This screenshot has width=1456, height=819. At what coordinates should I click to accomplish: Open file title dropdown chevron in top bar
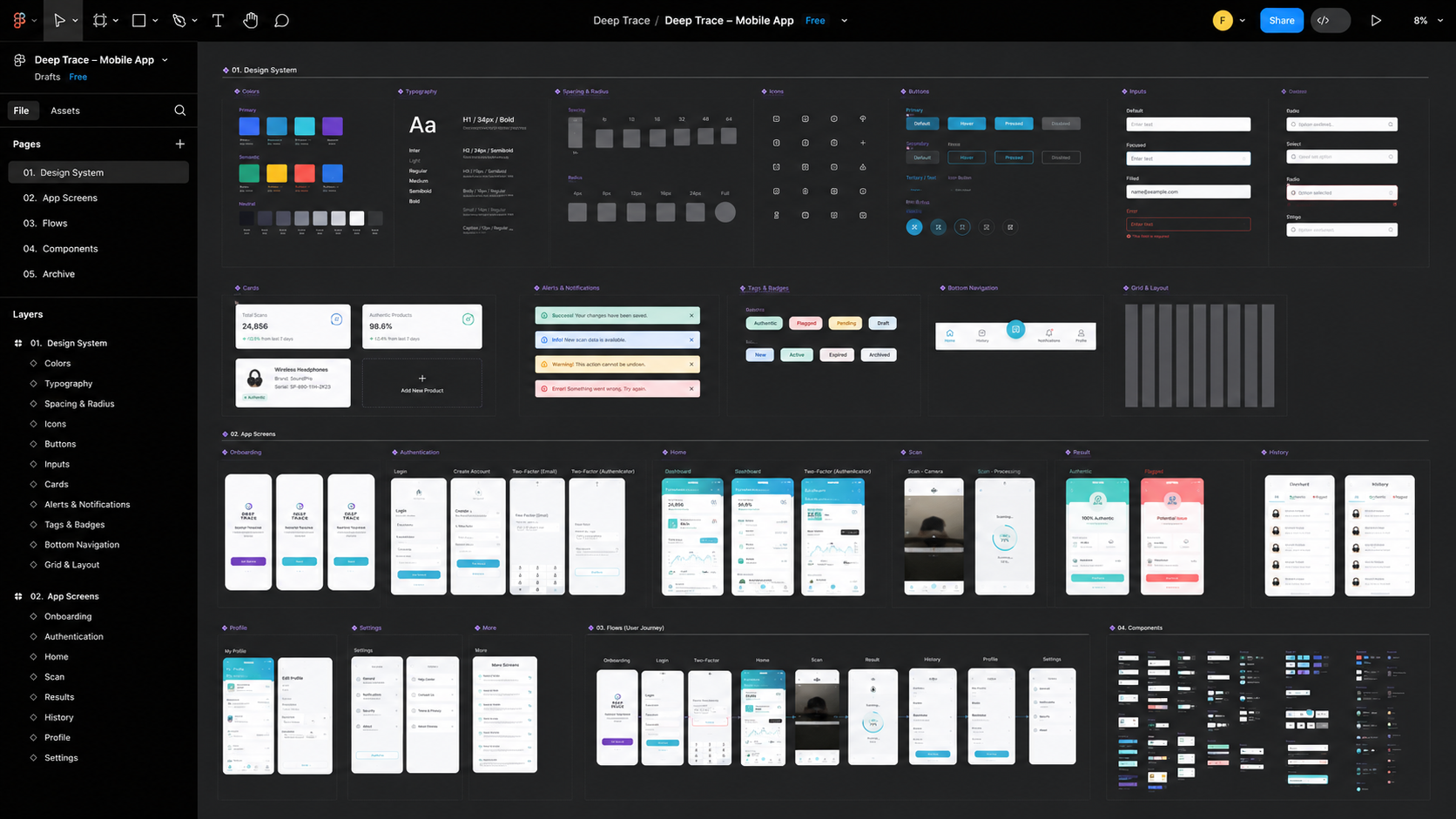coord(844,21)
